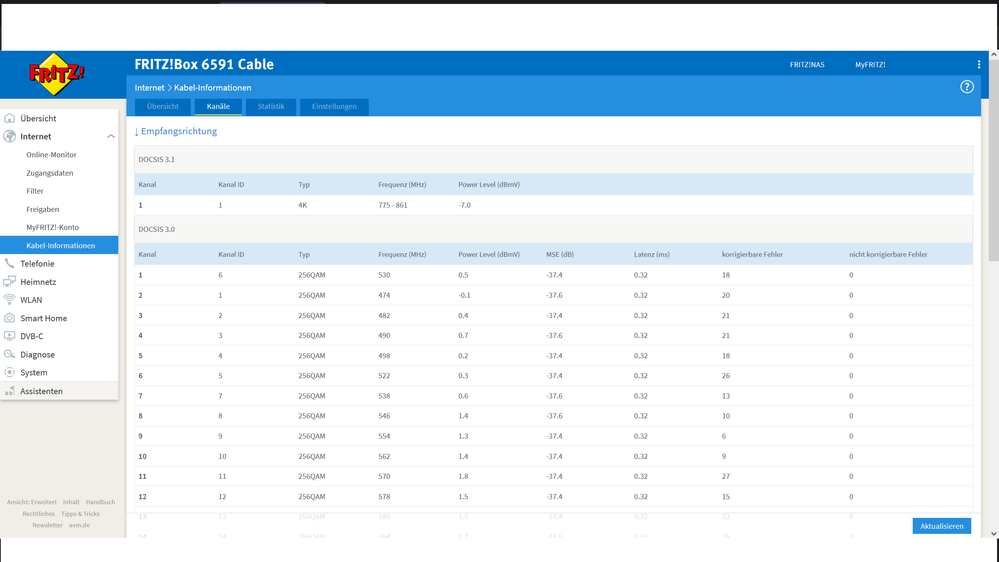Open the FRITZ!NAS link
999x562 pixels.
807,64
